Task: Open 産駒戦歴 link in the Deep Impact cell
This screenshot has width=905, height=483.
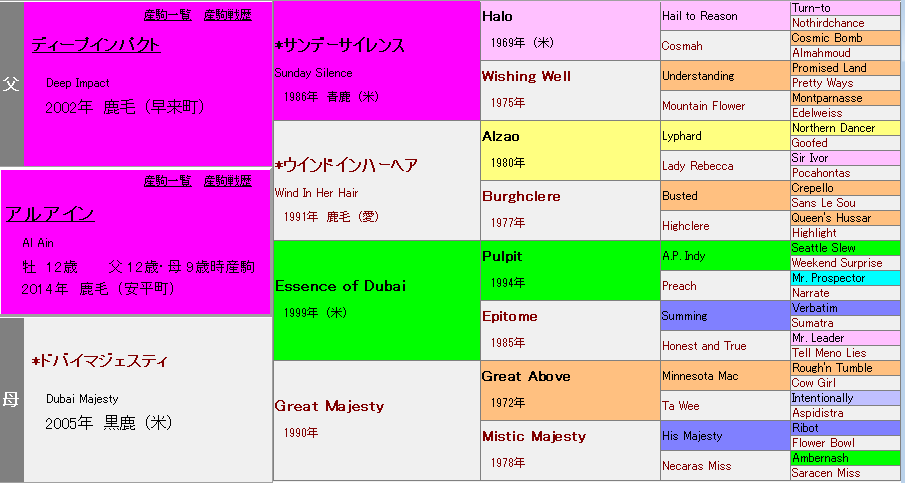Action: click(228, 15)
